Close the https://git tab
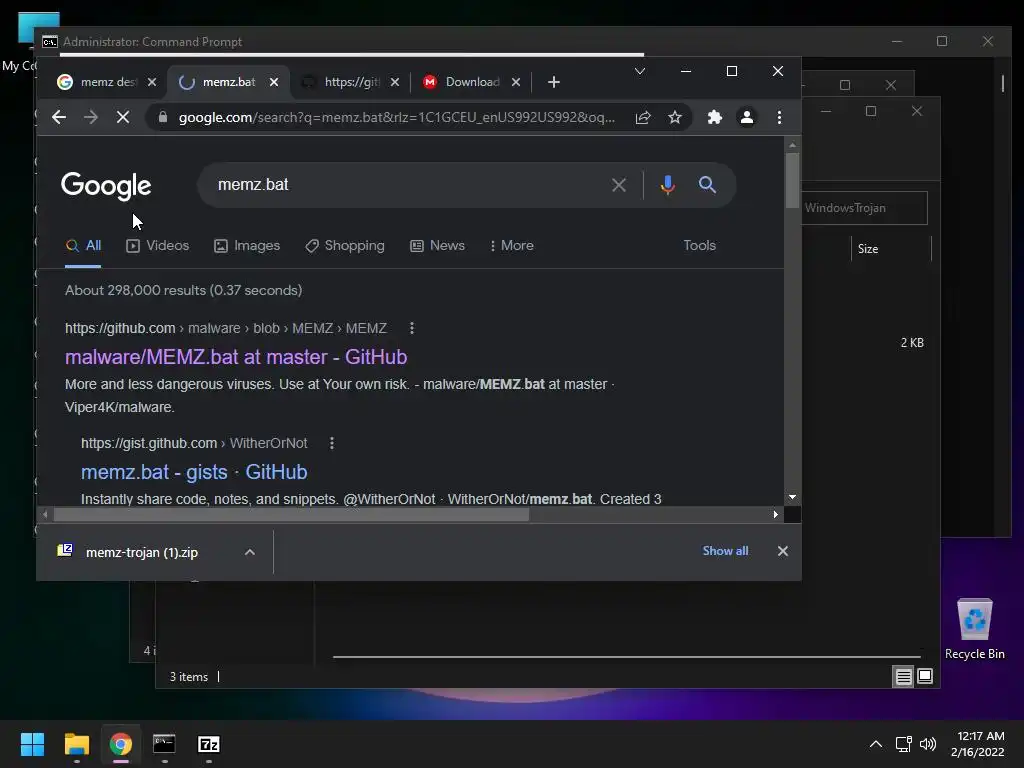Image resolution: width=1024 pixels, height=768 pixels. pos(394,82)
